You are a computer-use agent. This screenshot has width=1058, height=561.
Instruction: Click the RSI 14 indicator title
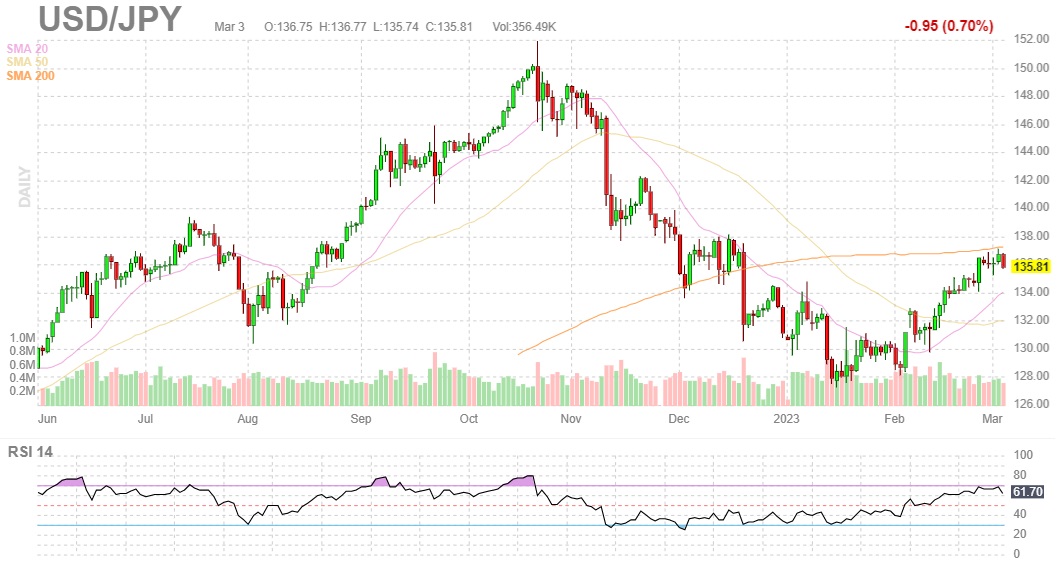point(30,452)
